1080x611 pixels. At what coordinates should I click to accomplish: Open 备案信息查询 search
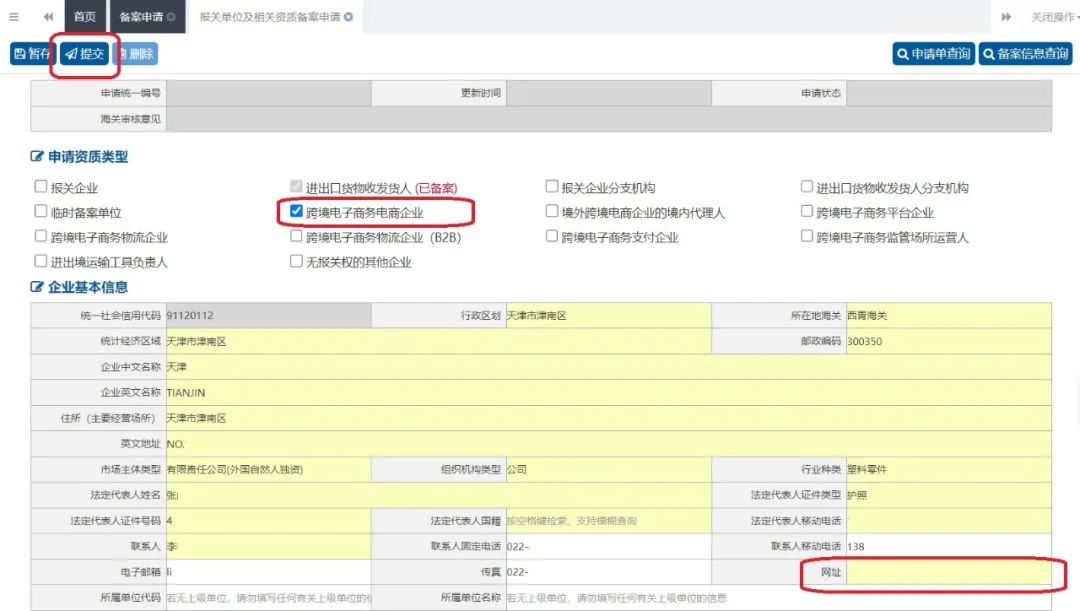pos(1026,54)
